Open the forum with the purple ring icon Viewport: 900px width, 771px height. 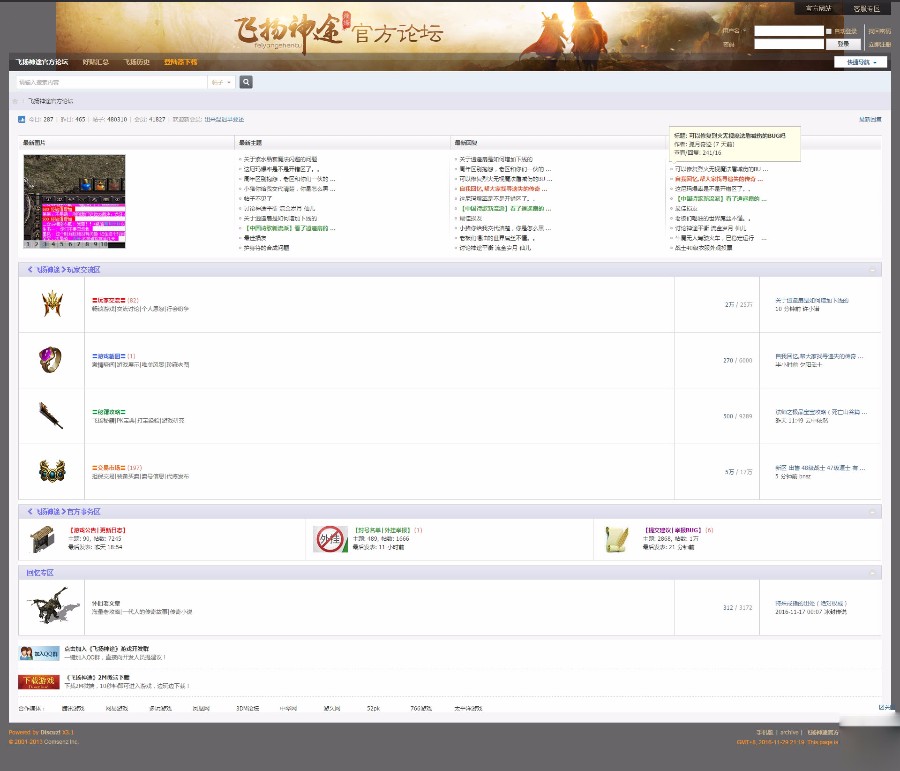pyautogui.click(x=52, y=359)
